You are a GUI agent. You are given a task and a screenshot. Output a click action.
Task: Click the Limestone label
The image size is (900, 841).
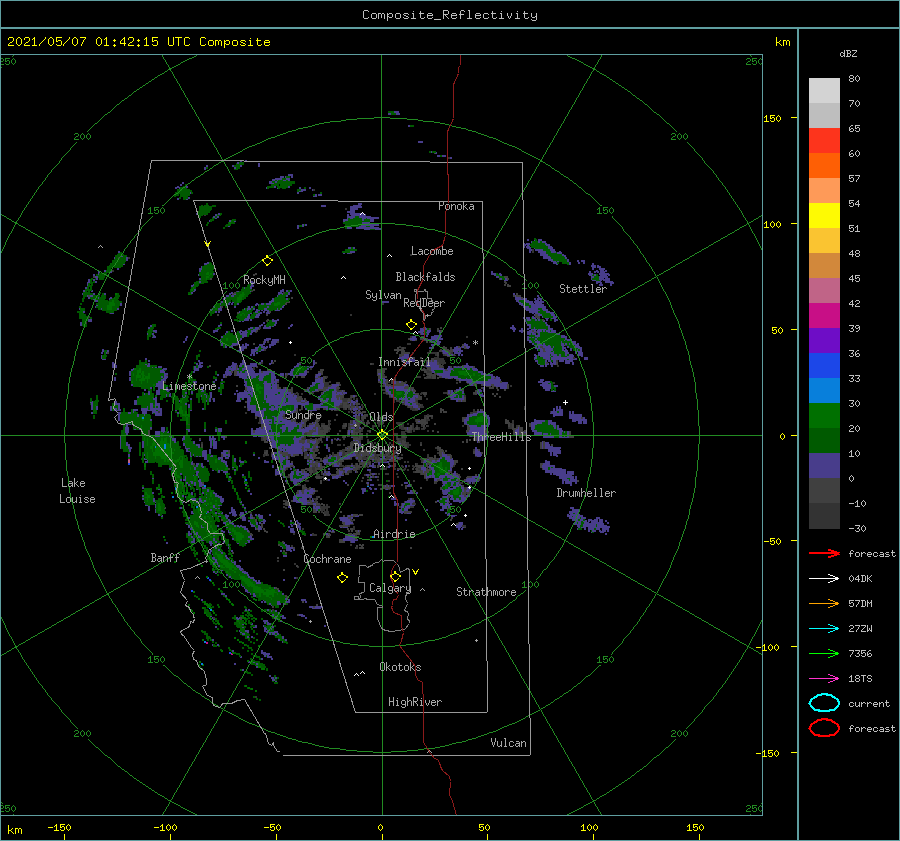click(189, 386)
